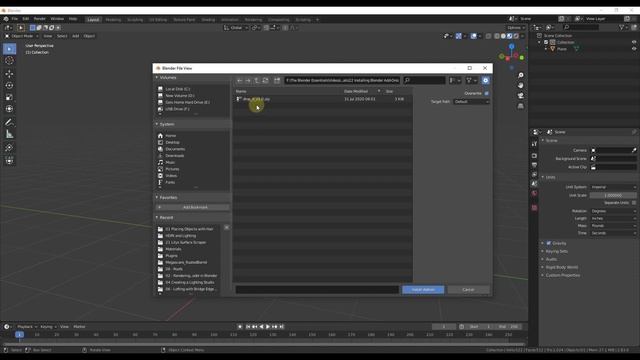Select the Measure tool
This screenshot has height=360, width=640.
[9, 134]
